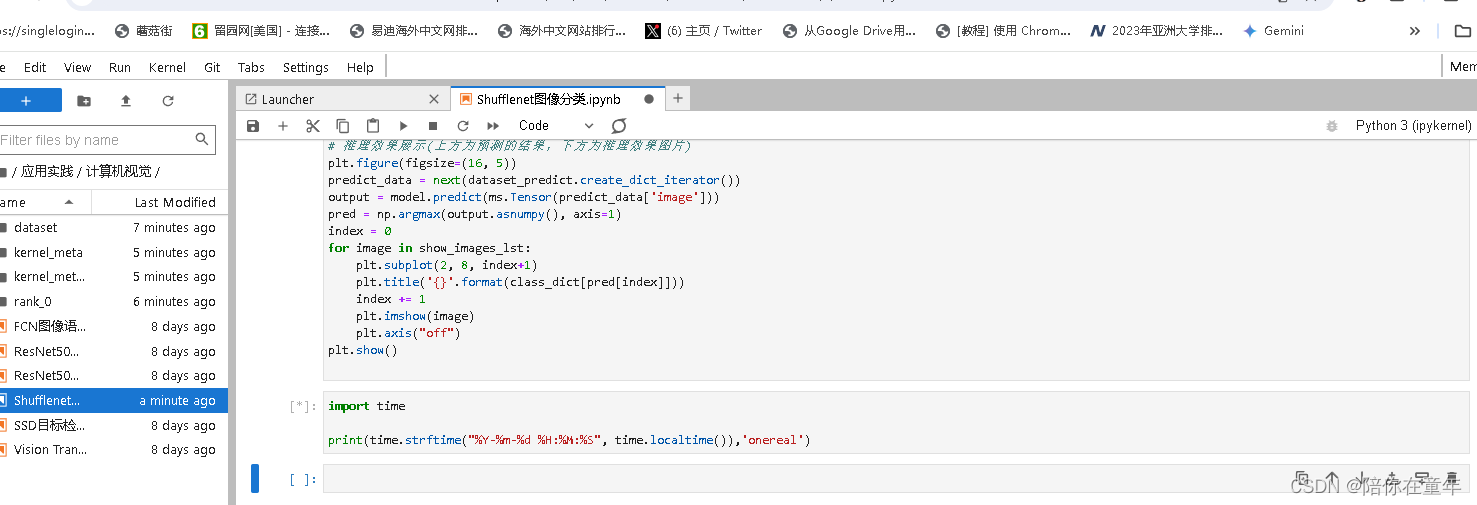Click the circular icon right of the Code dropdown
Screen dimensions: 1477x505
coord(619,126)
